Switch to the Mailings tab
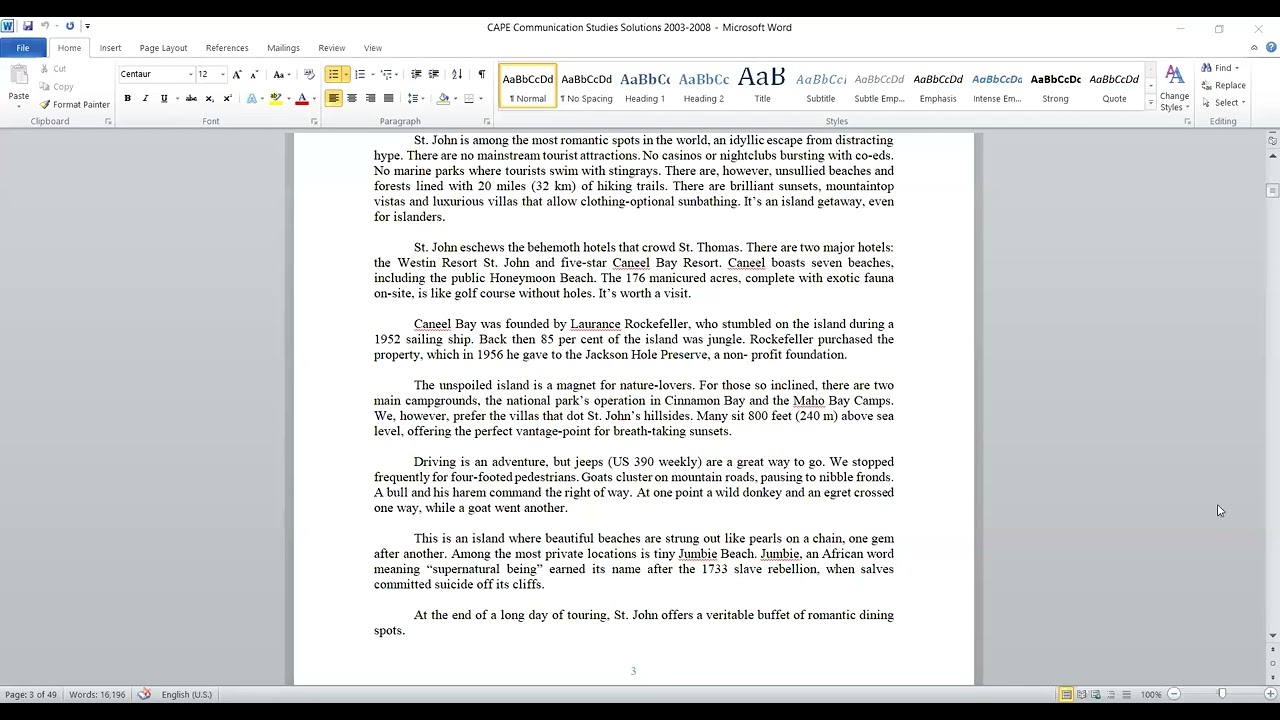 point(283,47)
